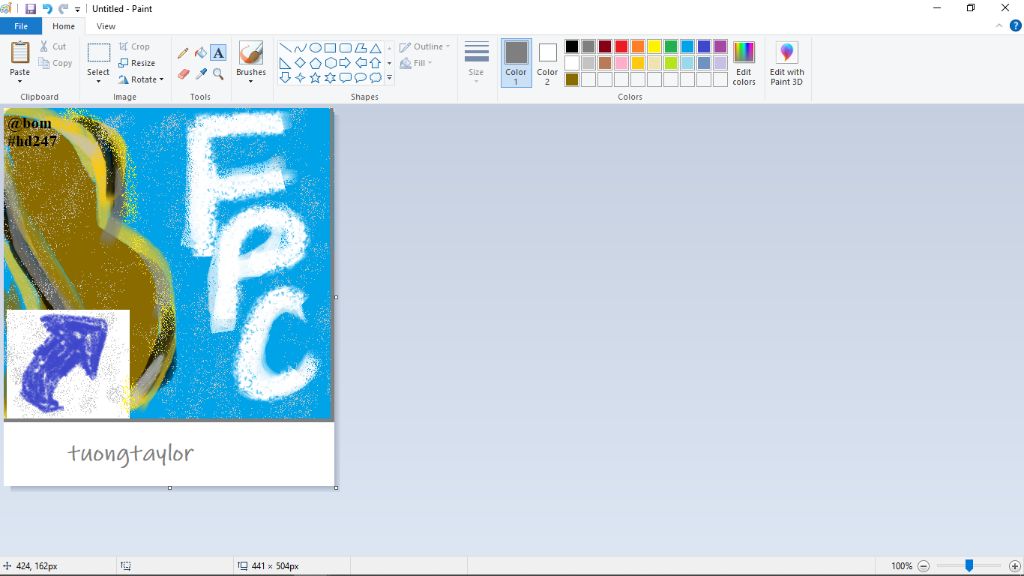Click the zoom out minus button
Image resolution: width=1024 pixels, height=576 pixels.
pyautogui.click(x=923, y=566)
